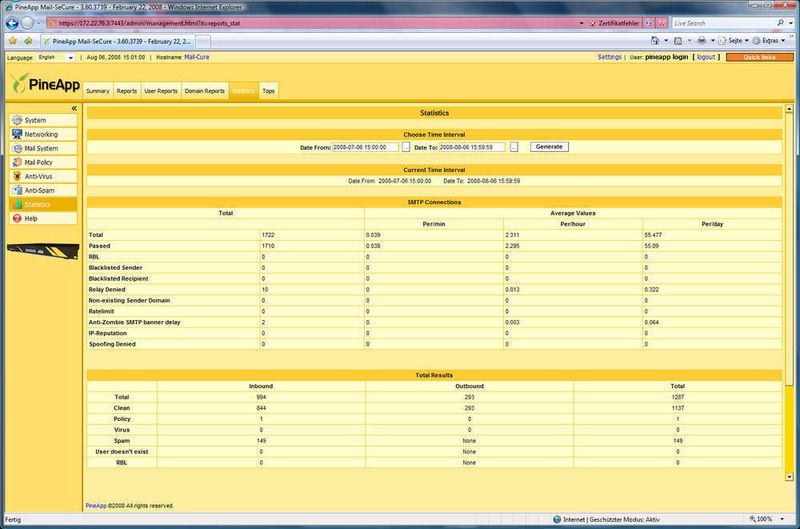Click the Mail-Cure hostname link
The image size is (800, 529).
click(x=196, y=57)
